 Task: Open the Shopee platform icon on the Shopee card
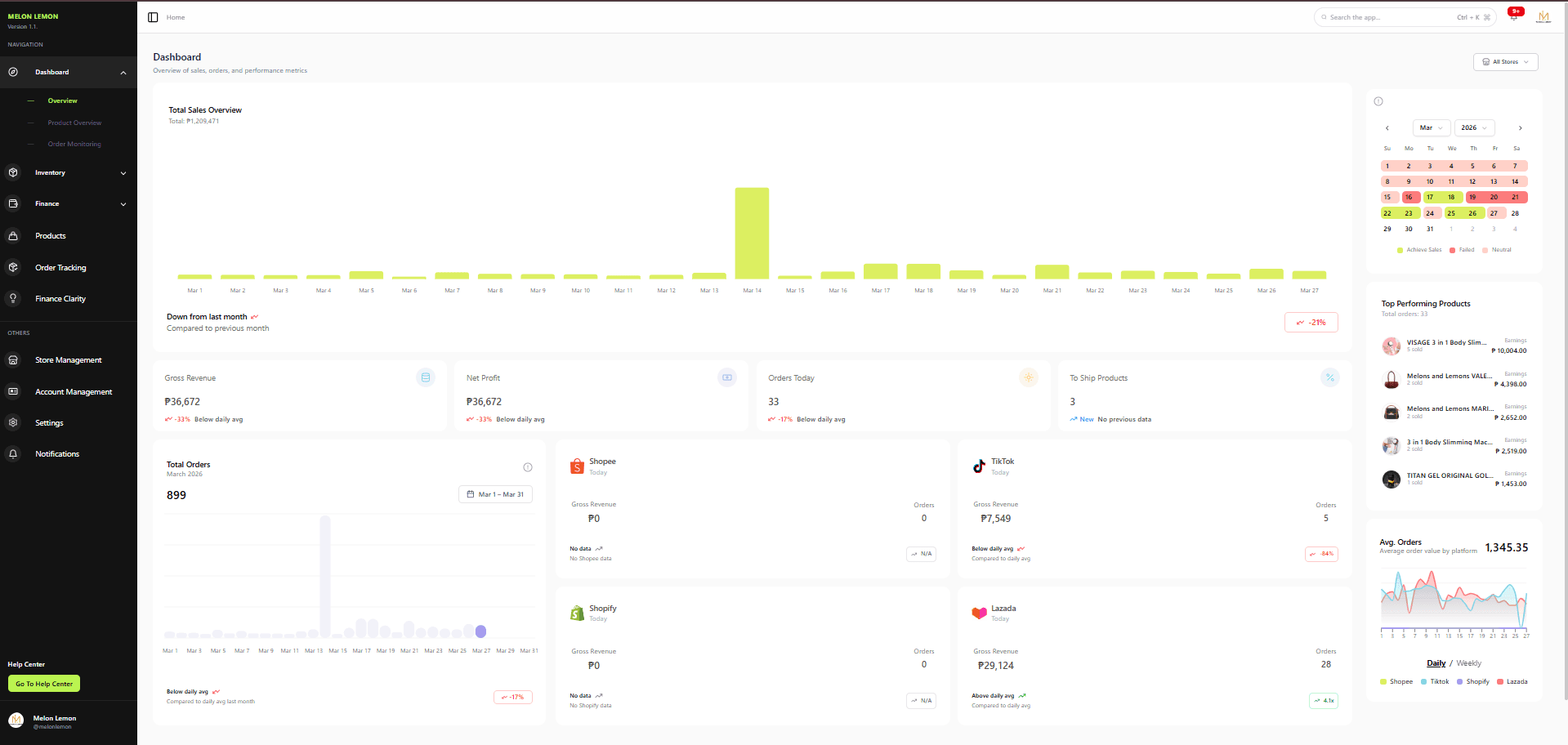(577, 466)
